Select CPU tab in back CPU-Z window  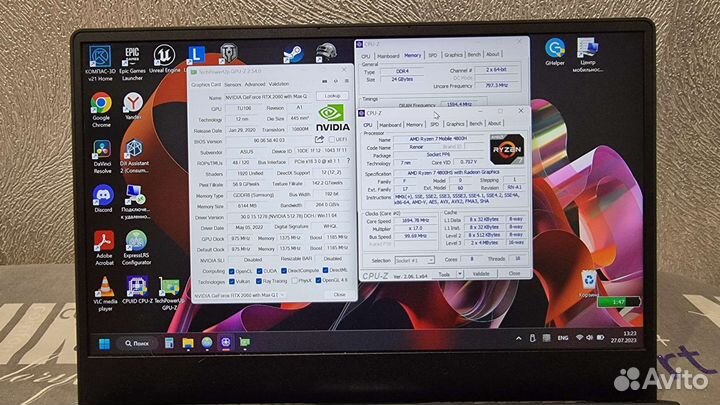(x=366, y=56)
